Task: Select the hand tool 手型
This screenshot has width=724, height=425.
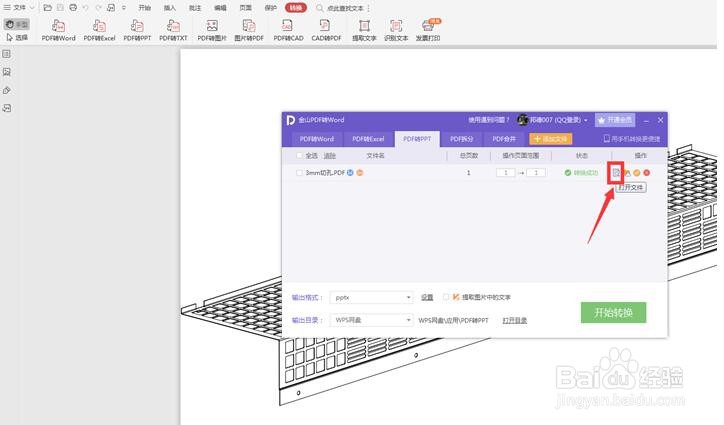Action: (x=17, y=24)
